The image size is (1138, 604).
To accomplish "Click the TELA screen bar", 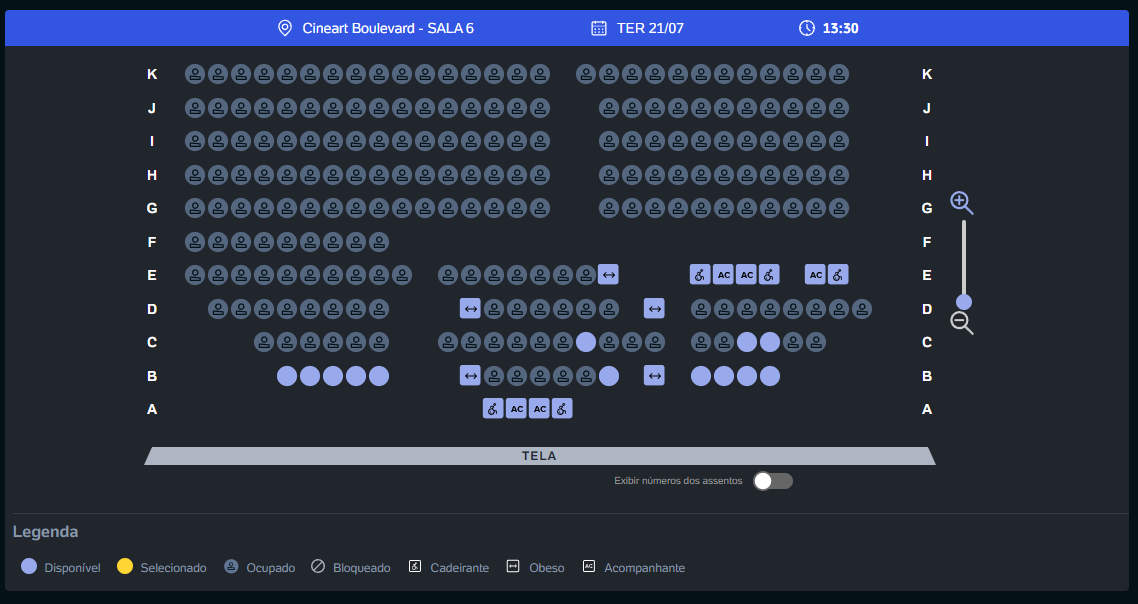I will pos(540,456).
